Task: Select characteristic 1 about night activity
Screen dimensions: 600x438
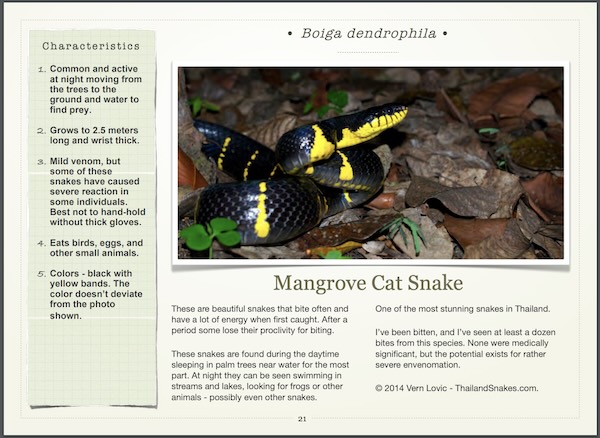Action: (x=92, y=89)
